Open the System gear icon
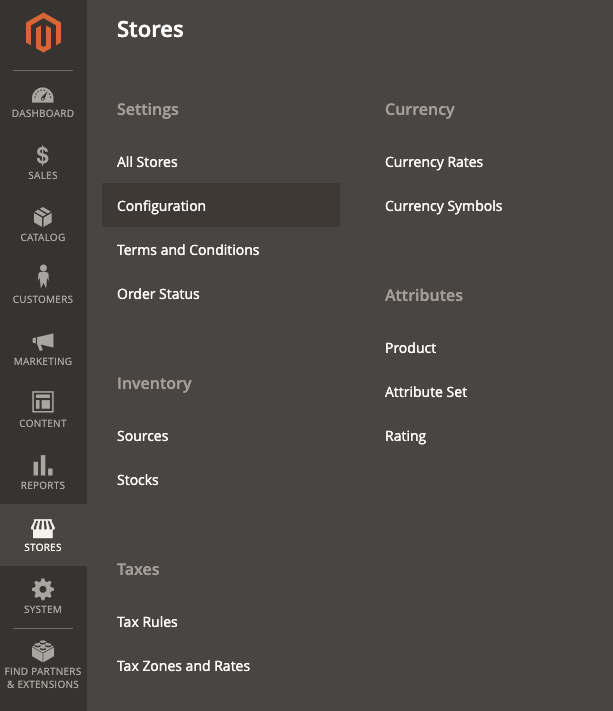Screen dimensions: 613x711 point(43,589)
